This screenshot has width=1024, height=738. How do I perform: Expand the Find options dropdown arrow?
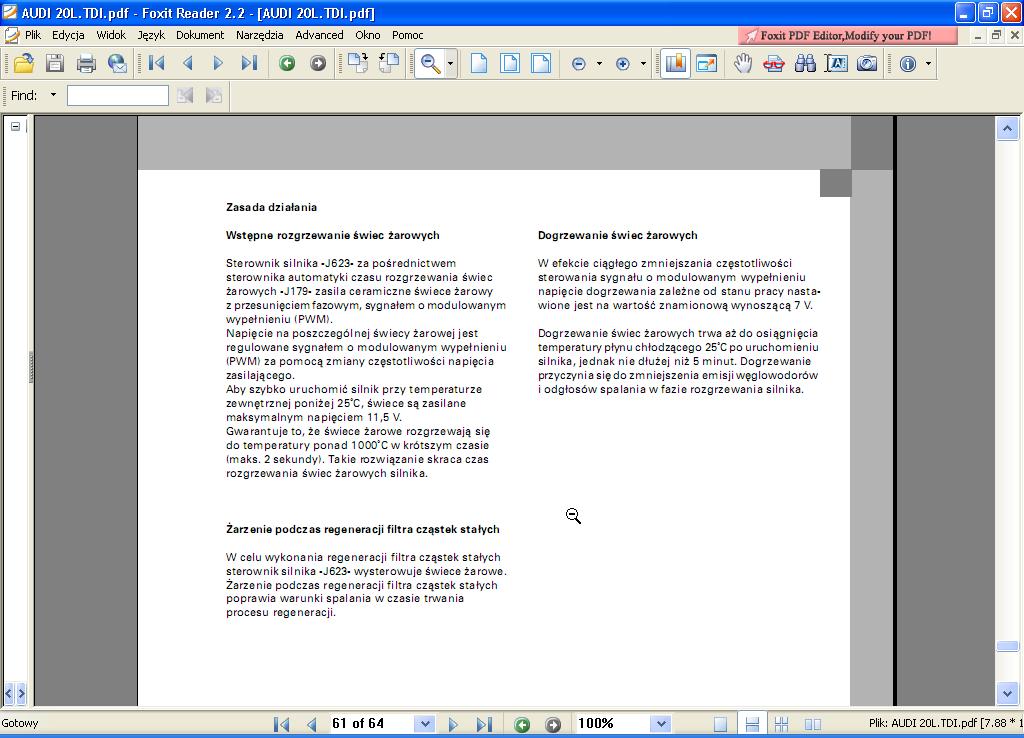pyautogui.click(x=53, y=95)
